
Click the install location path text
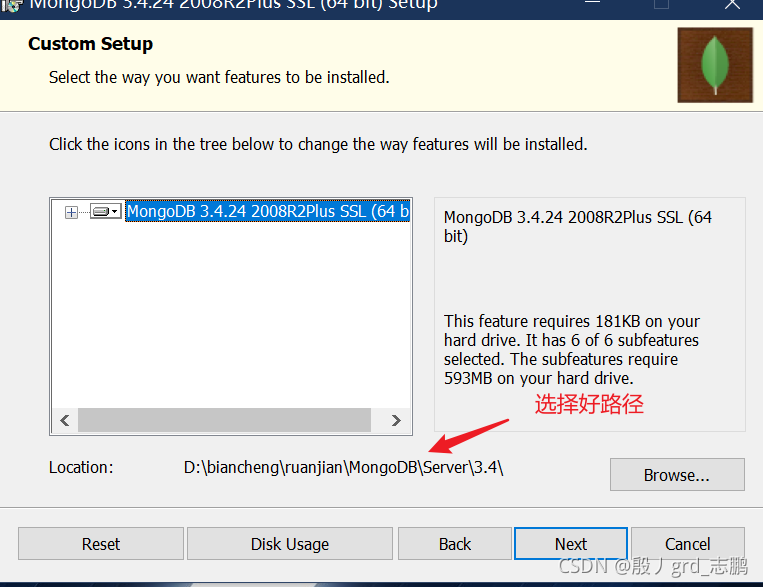[344, 467]
